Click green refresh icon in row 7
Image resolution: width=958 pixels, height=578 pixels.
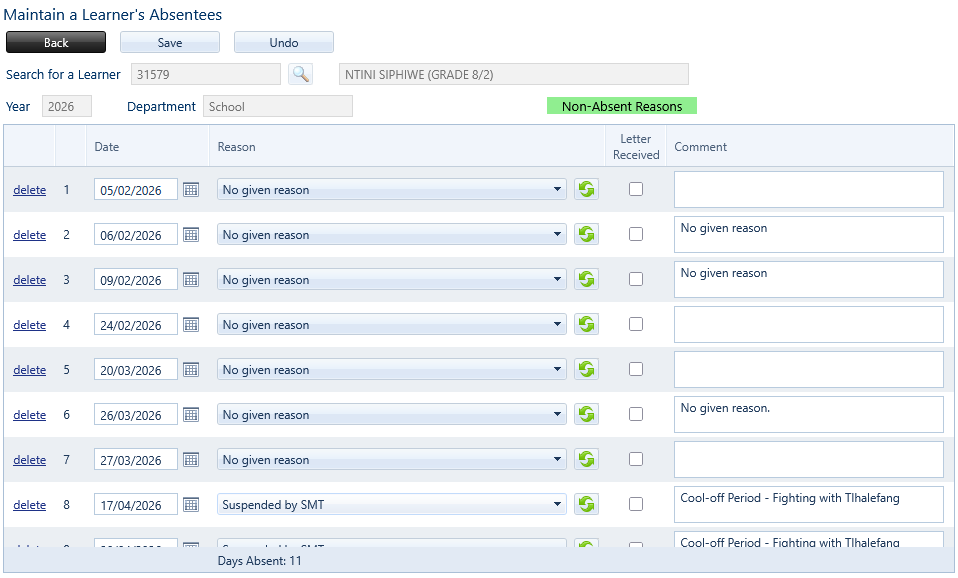(587, 459)
